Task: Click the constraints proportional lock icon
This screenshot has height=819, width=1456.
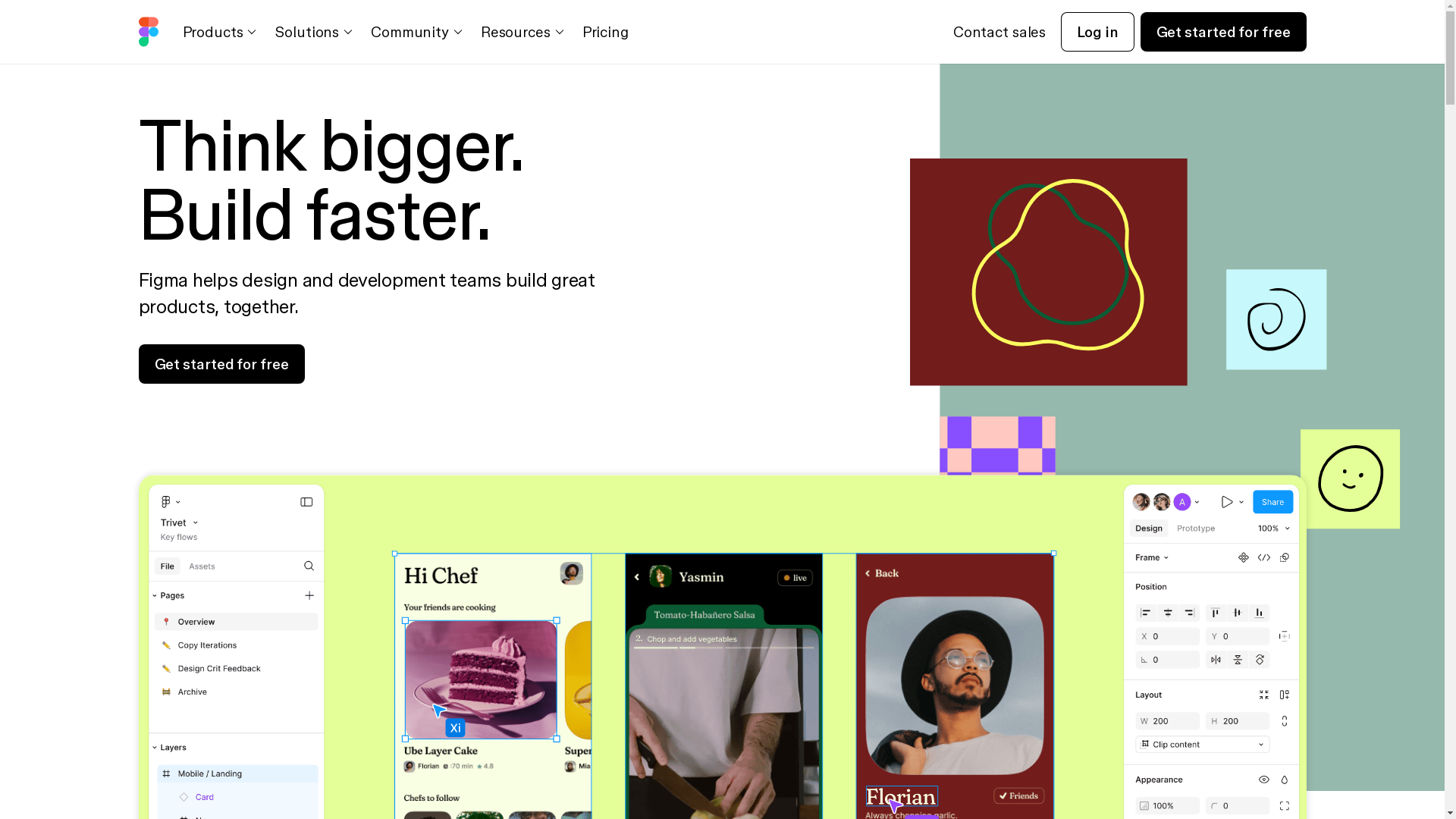Action: [x=1284, y=720]
